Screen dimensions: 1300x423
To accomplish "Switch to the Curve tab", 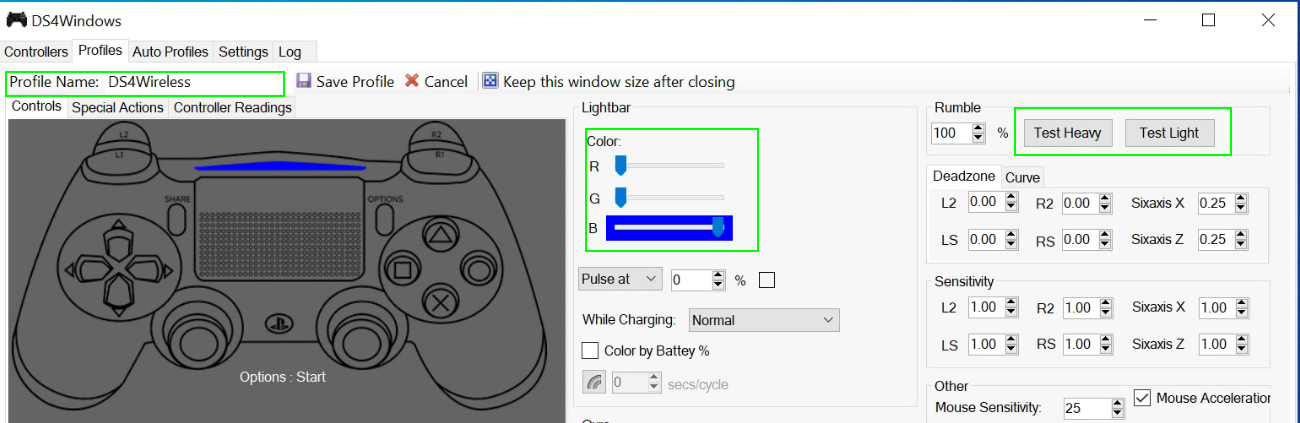I will (x=1022, y=177).
